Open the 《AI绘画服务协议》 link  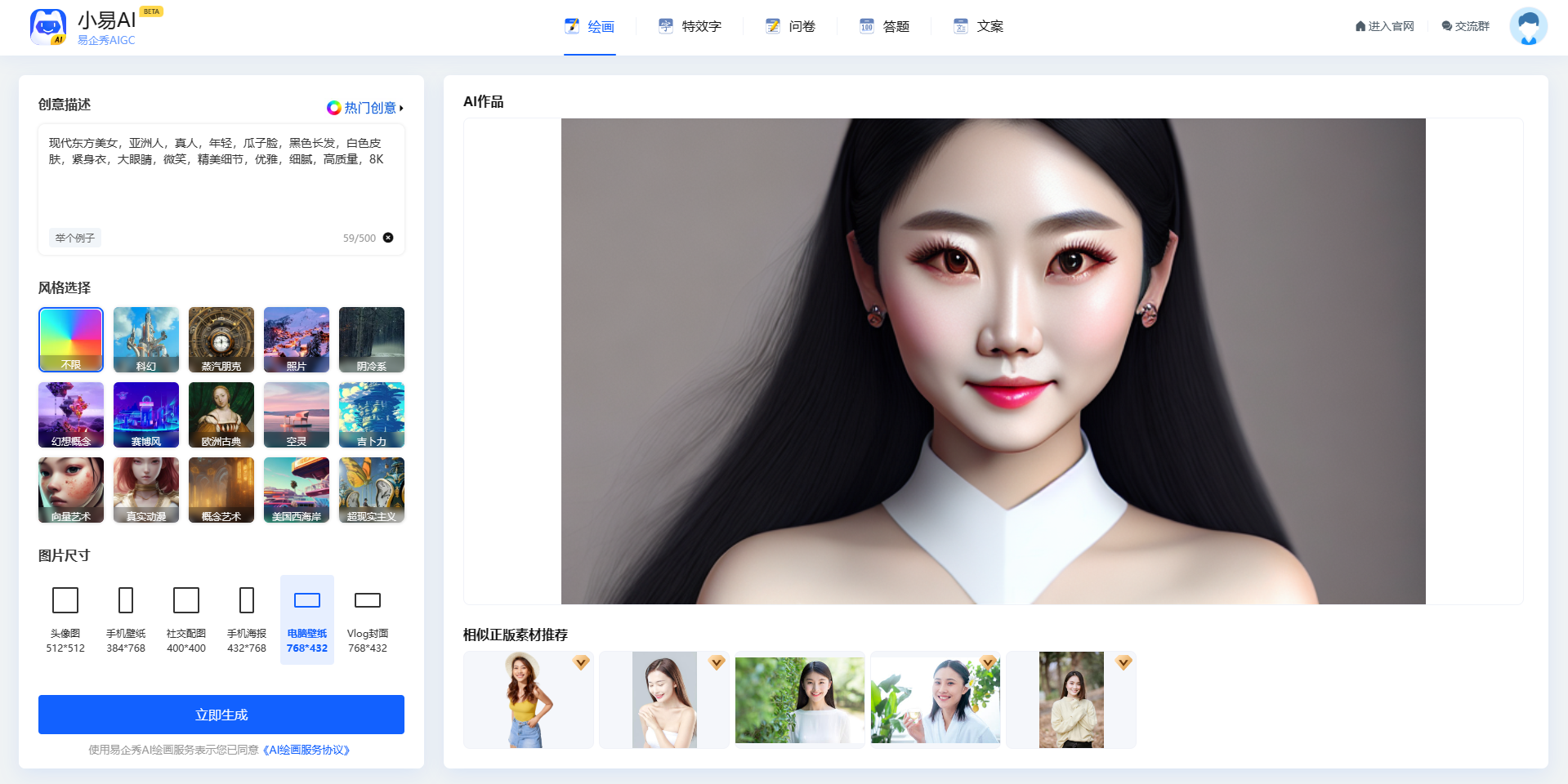click(306, 750)
